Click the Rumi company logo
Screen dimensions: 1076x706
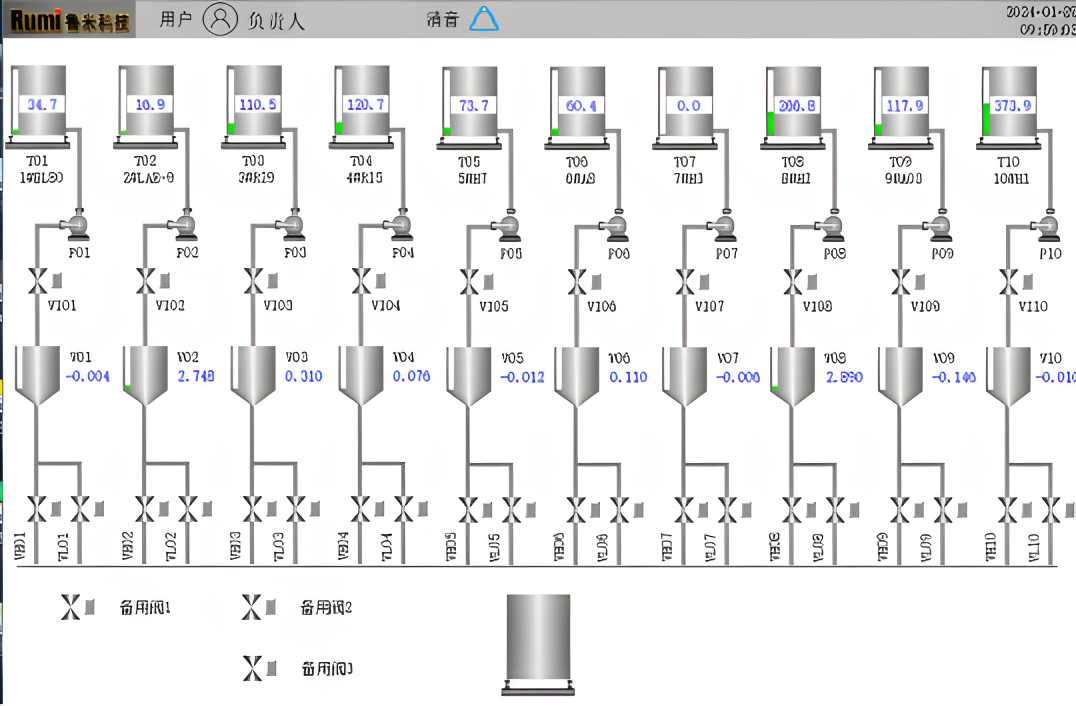[68, 19]
